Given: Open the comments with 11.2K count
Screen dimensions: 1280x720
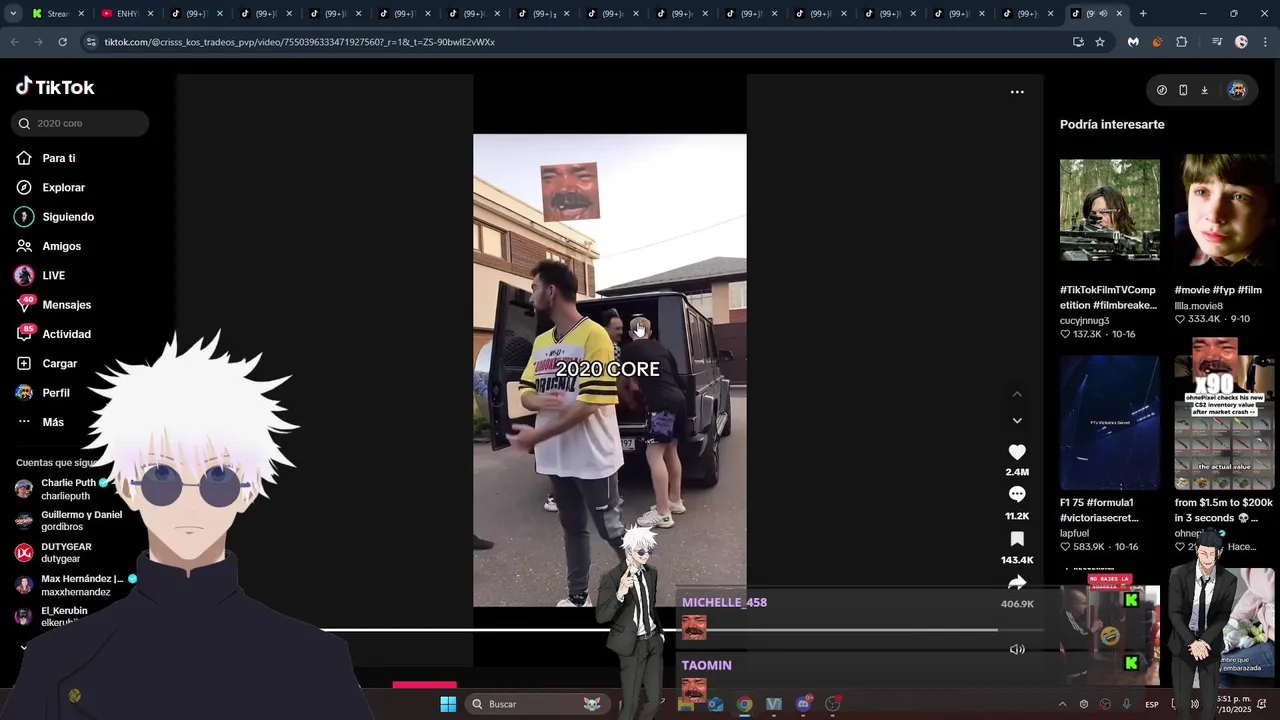Looking at the screenshot, I should tap(1017, 494).
